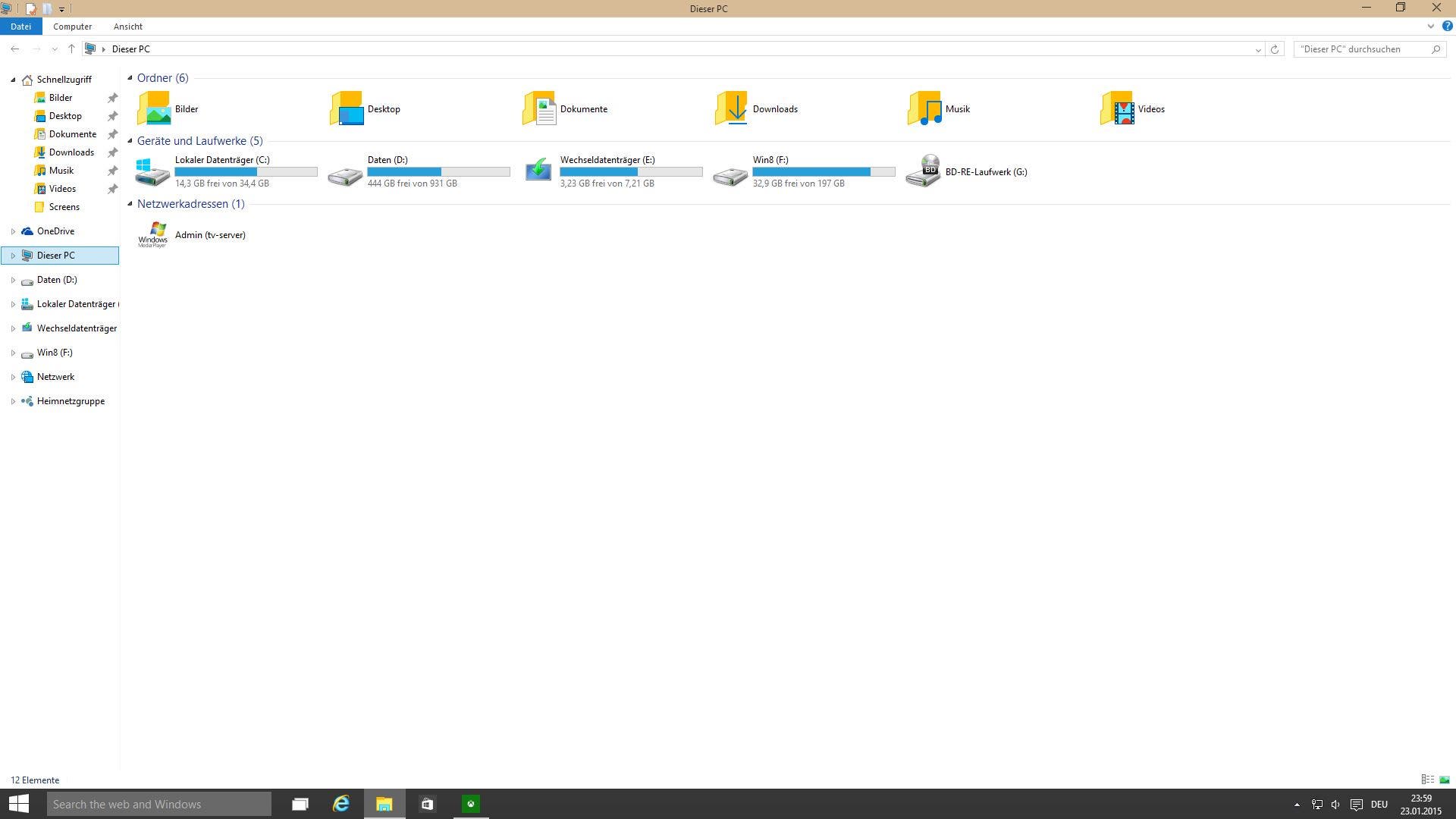Open the Desktop folder icon in main pane
This screenshot has height=819, width=1456.
click(x=347, y=108)
